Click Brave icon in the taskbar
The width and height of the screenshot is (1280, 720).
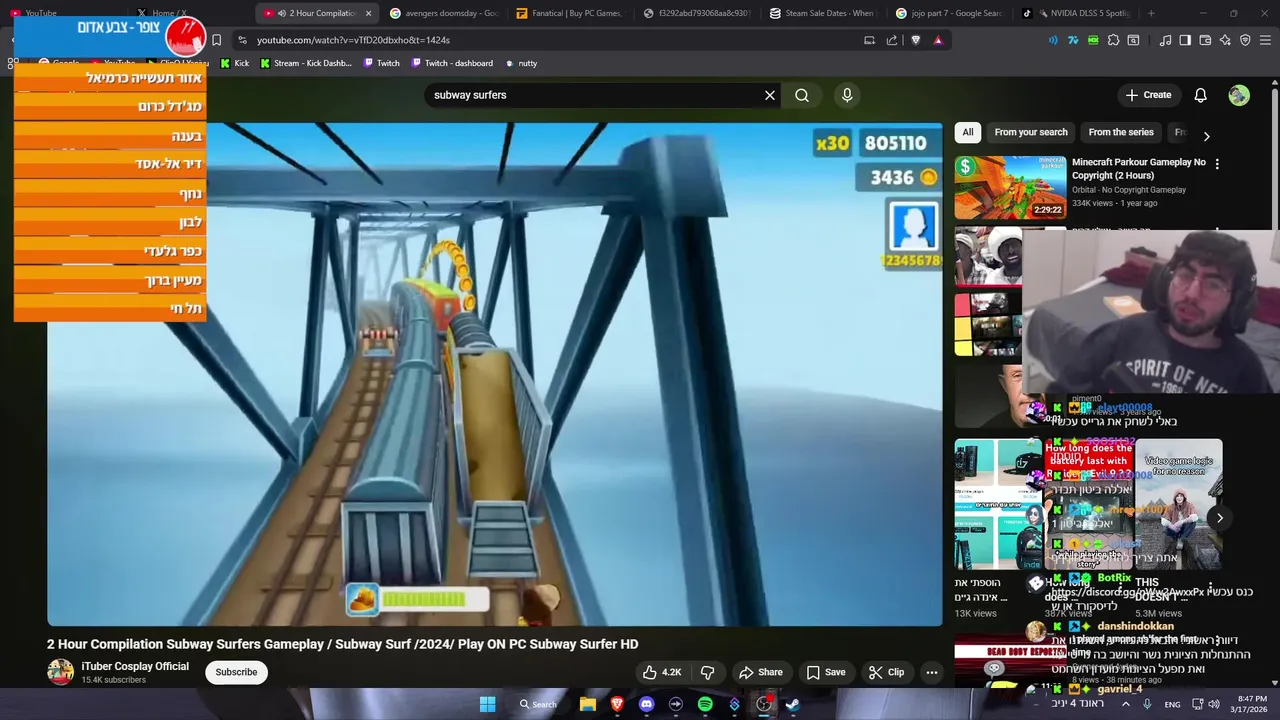click(x=617, y=704)
